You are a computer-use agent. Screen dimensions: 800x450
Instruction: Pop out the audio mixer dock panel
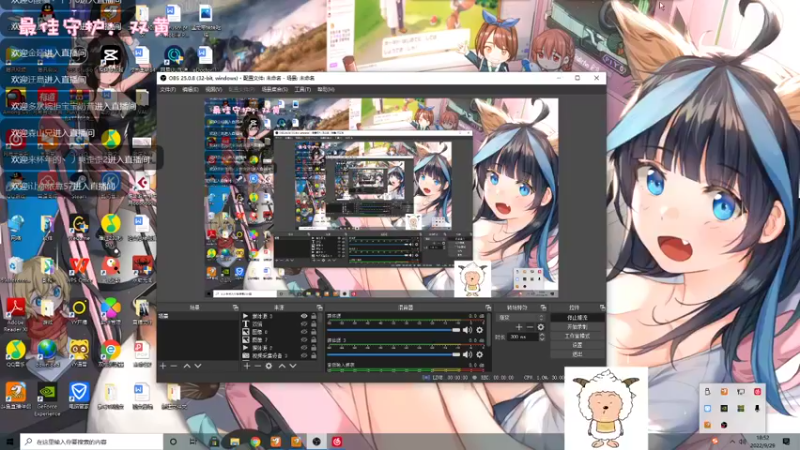click(488, 308)
